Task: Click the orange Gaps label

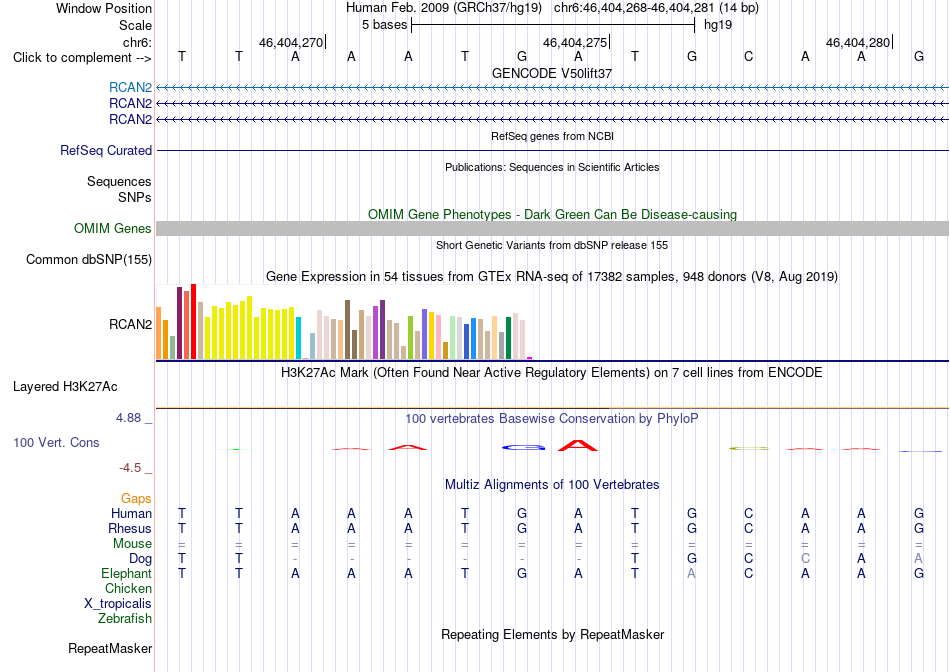Action: coord(136,498)
